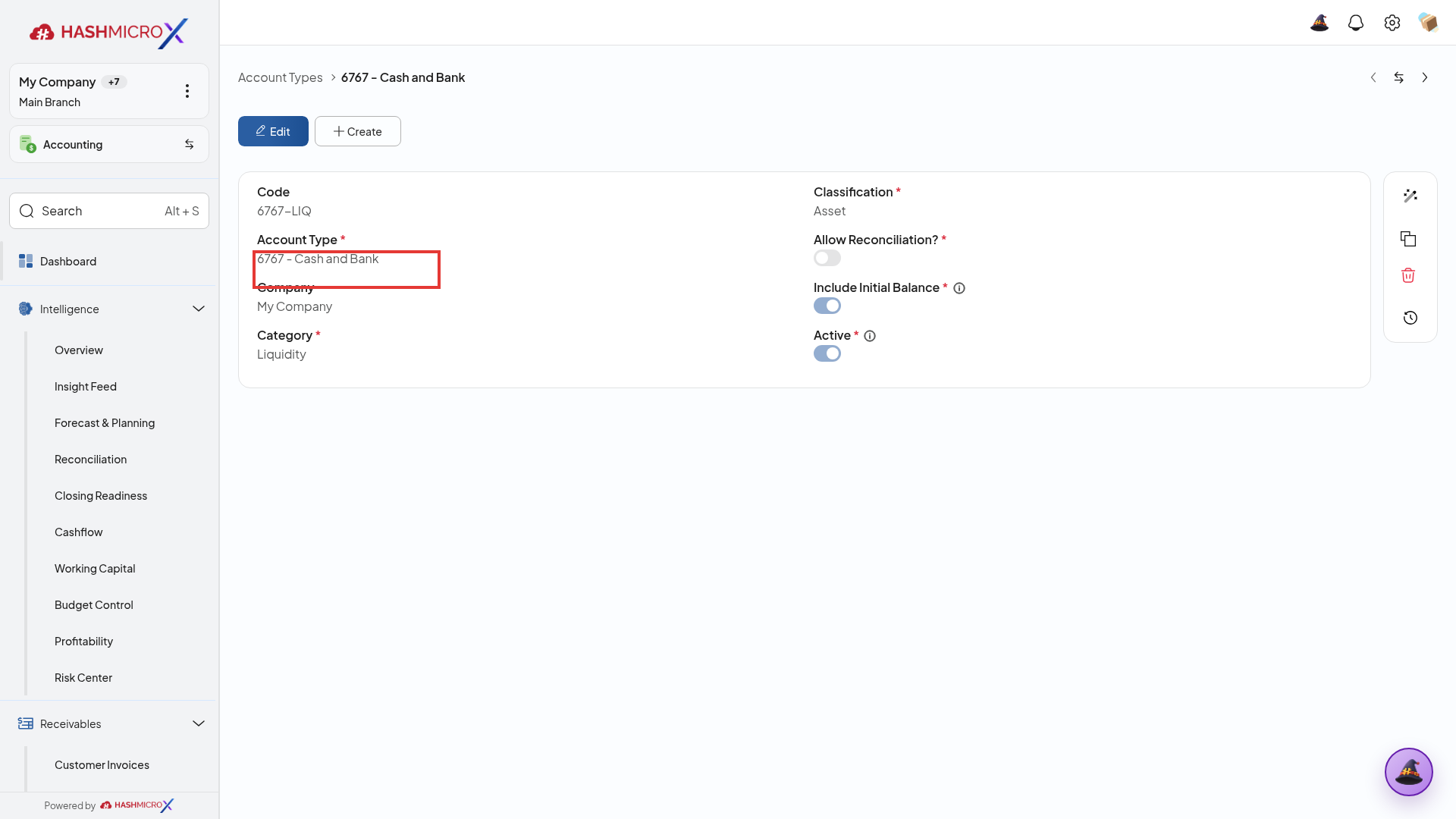Go back via Account Types breadcrumb
This screenshot has width=1456, height=819.
(x=280, y=77)
